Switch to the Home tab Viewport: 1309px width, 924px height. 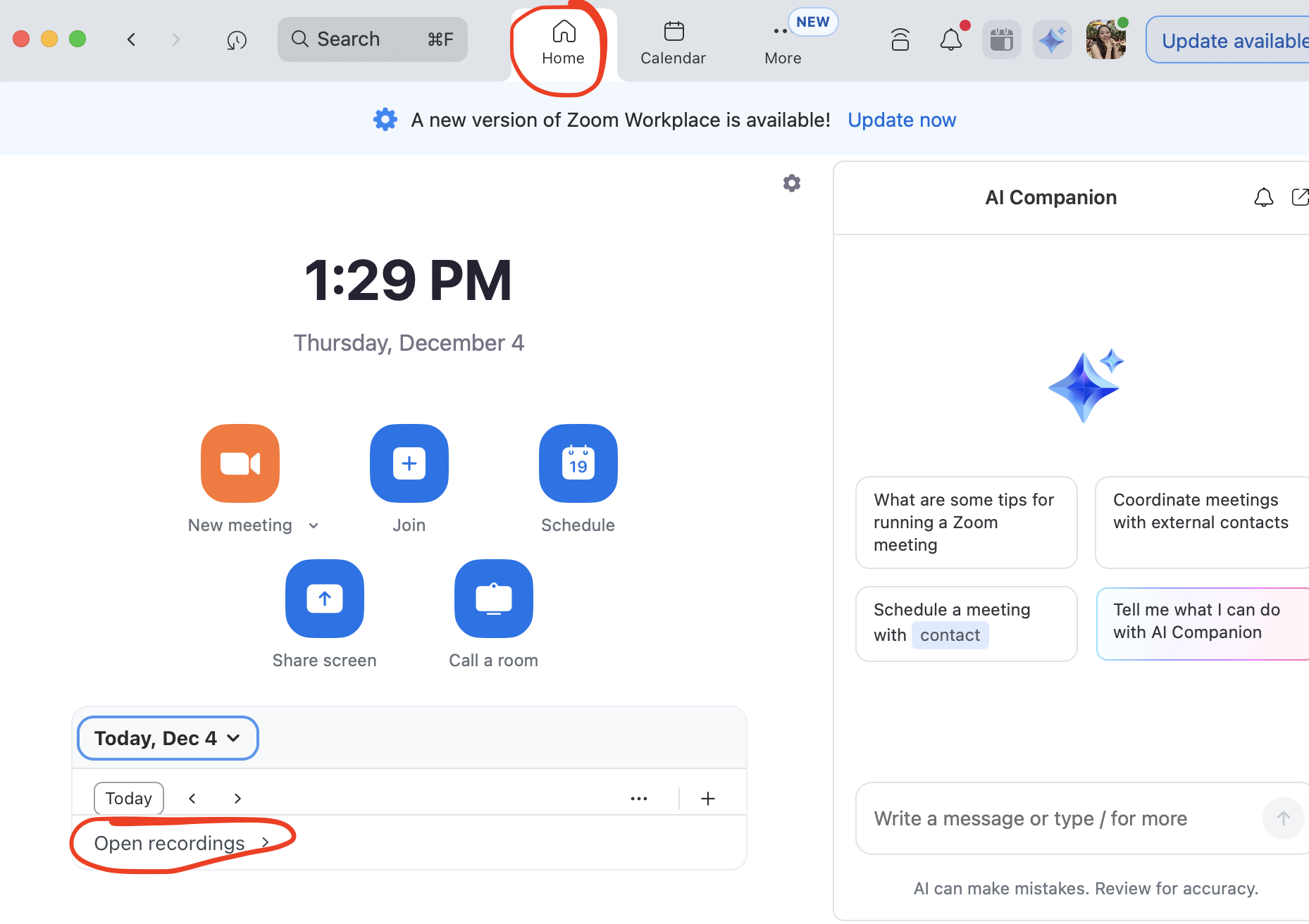pyautogui.click(x=564, y=44)
